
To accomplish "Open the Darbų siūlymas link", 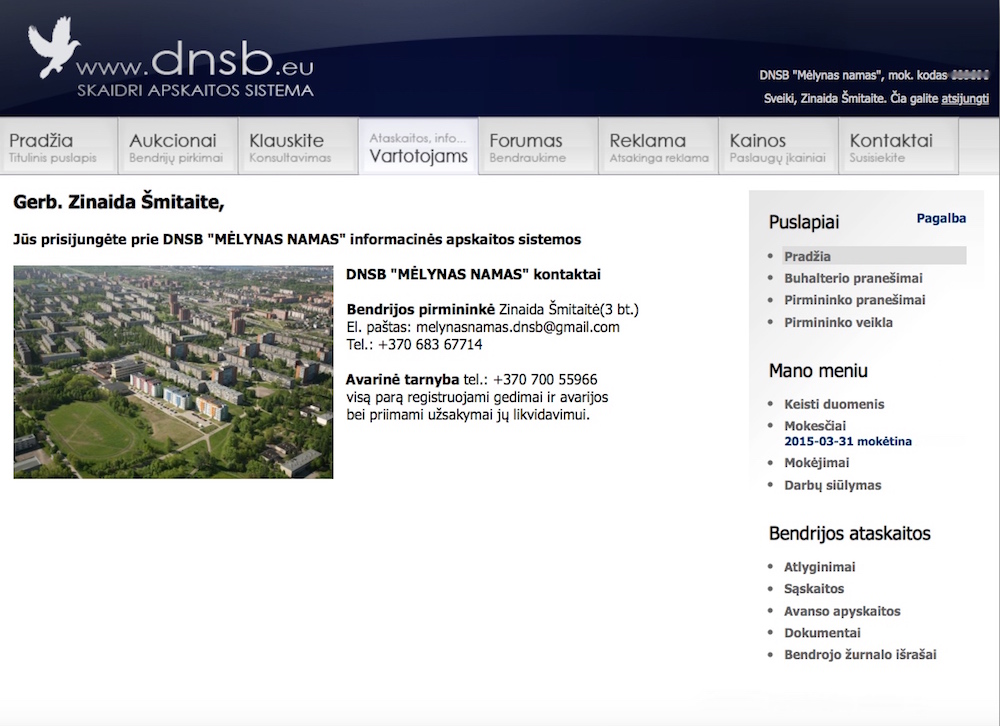I will tap(832, 485).
